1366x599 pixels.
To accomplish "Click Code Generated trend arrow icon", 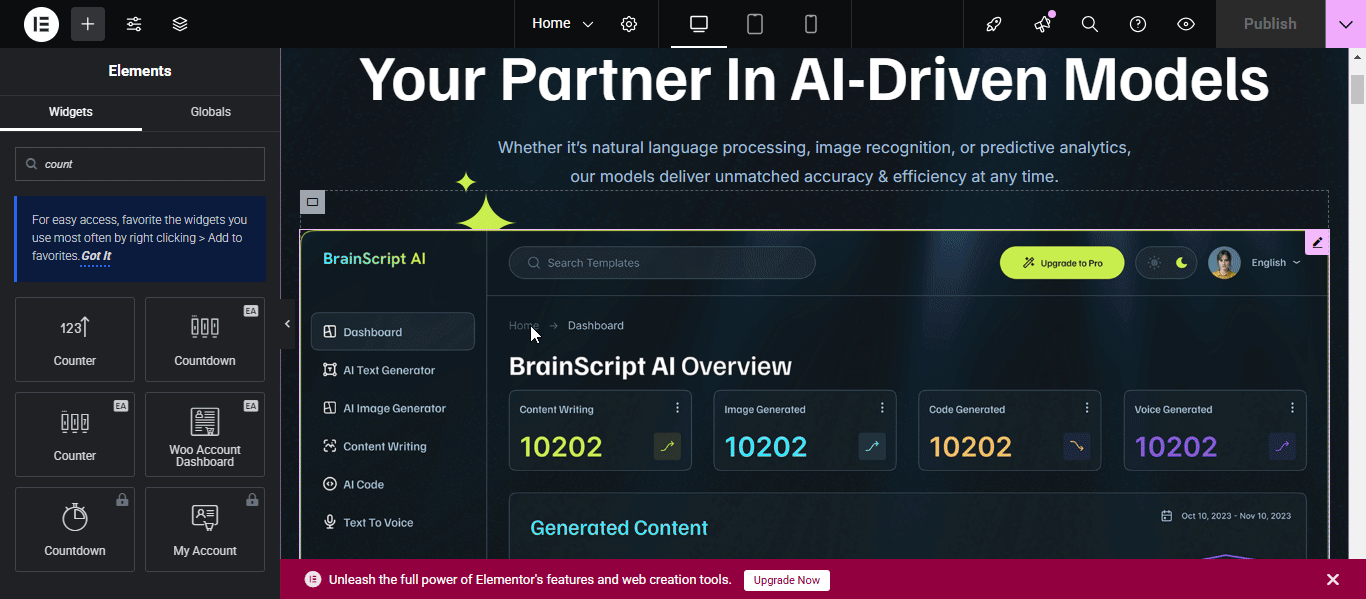I will (x=1077, y=446).
